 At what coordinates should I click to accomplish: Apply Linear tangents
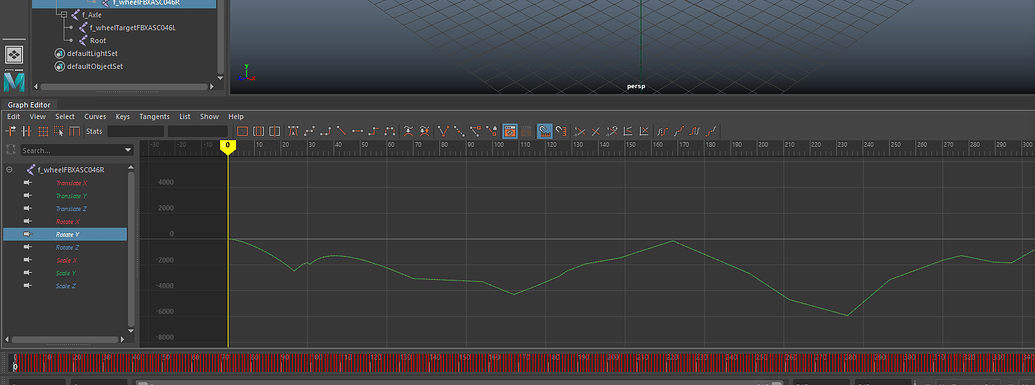click(341, 131)
